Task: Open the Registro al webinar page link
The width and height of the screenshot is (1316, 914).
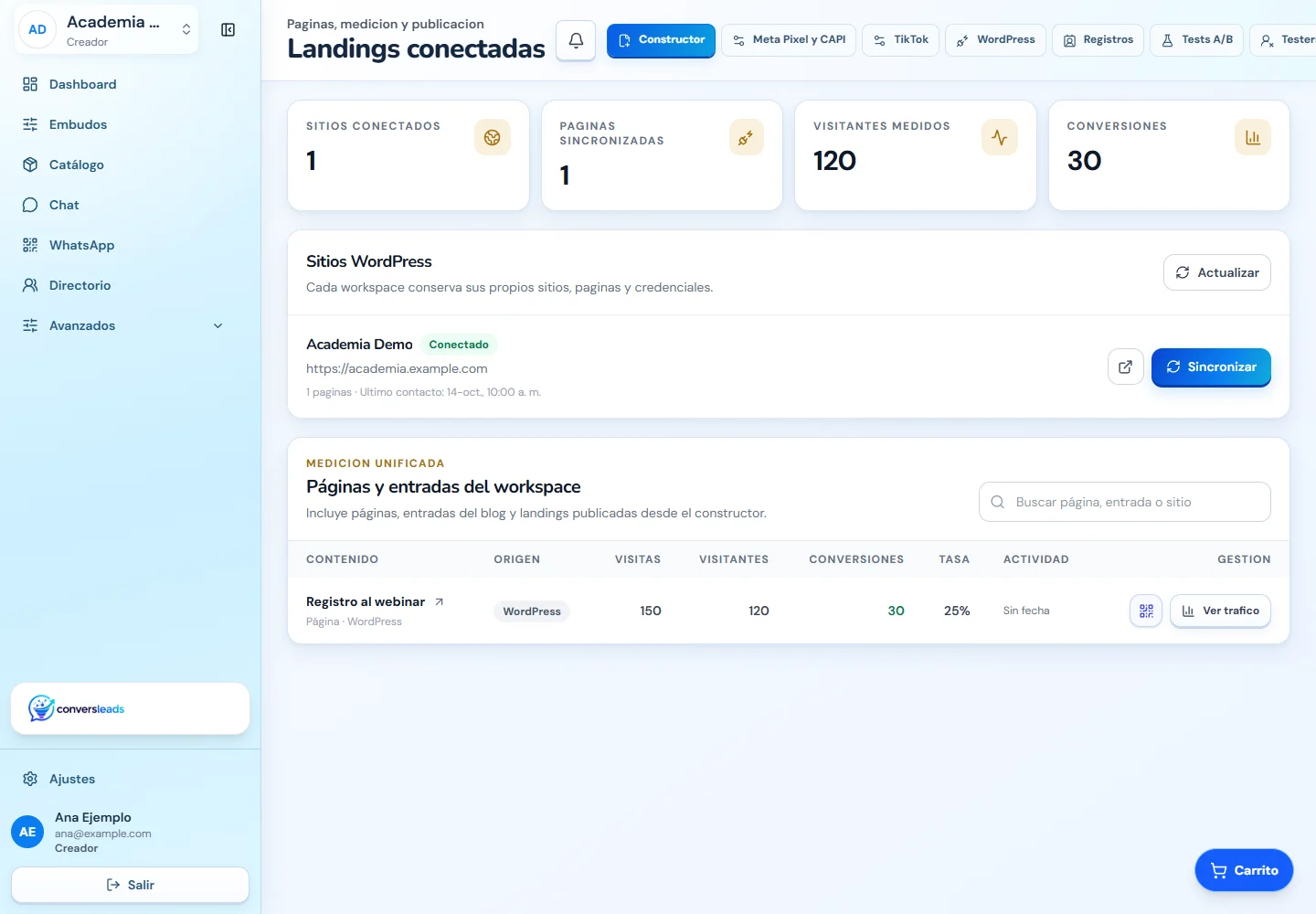Action: pyautogui.click(x=366, y=601)
